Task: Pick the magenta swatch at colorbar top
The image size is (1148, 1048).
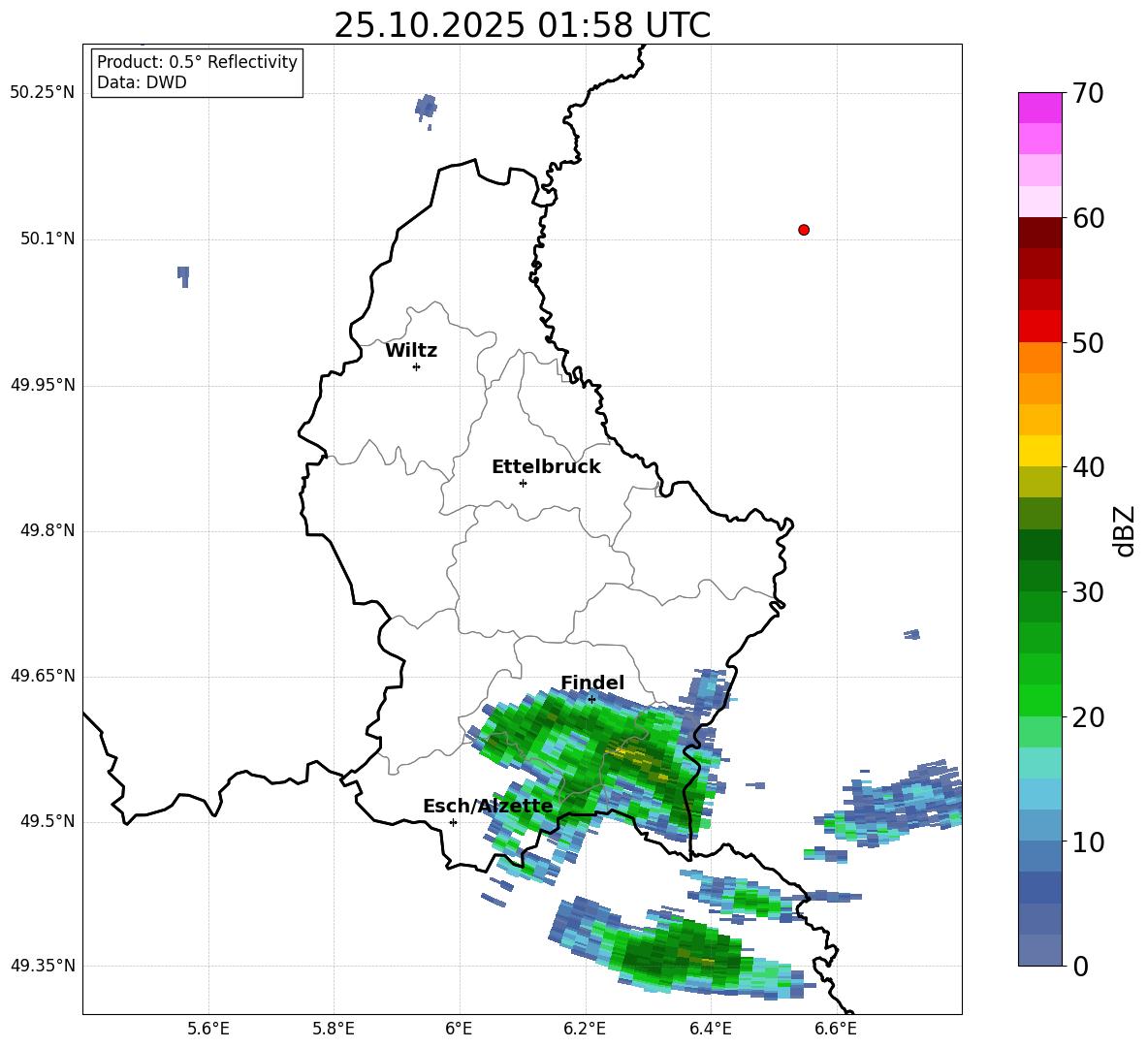Action: tap(1039, 108)
